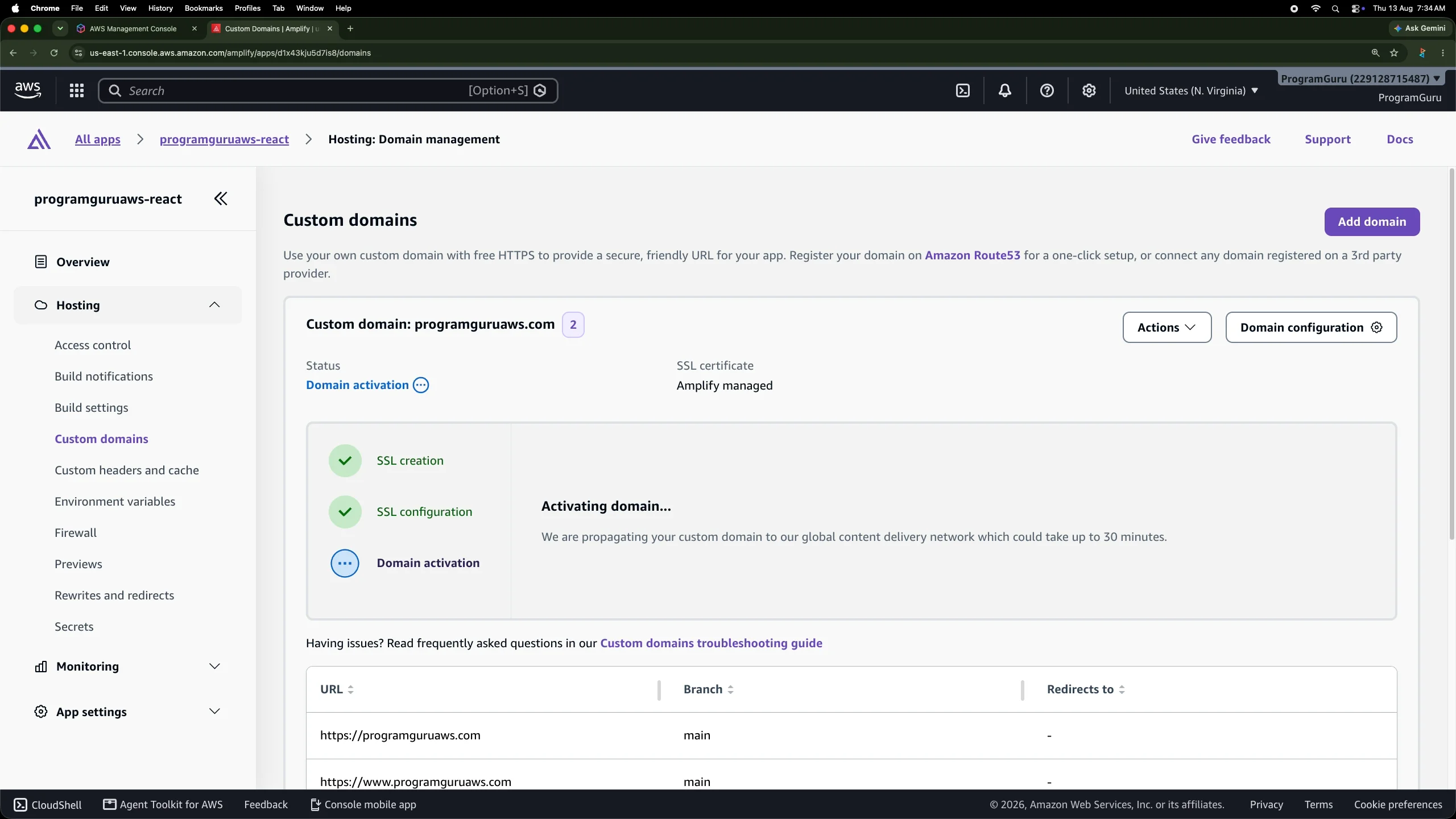The image size is (1456, 819).
Task: Open Environment variables in sidebar
Action: coord(115,502)
